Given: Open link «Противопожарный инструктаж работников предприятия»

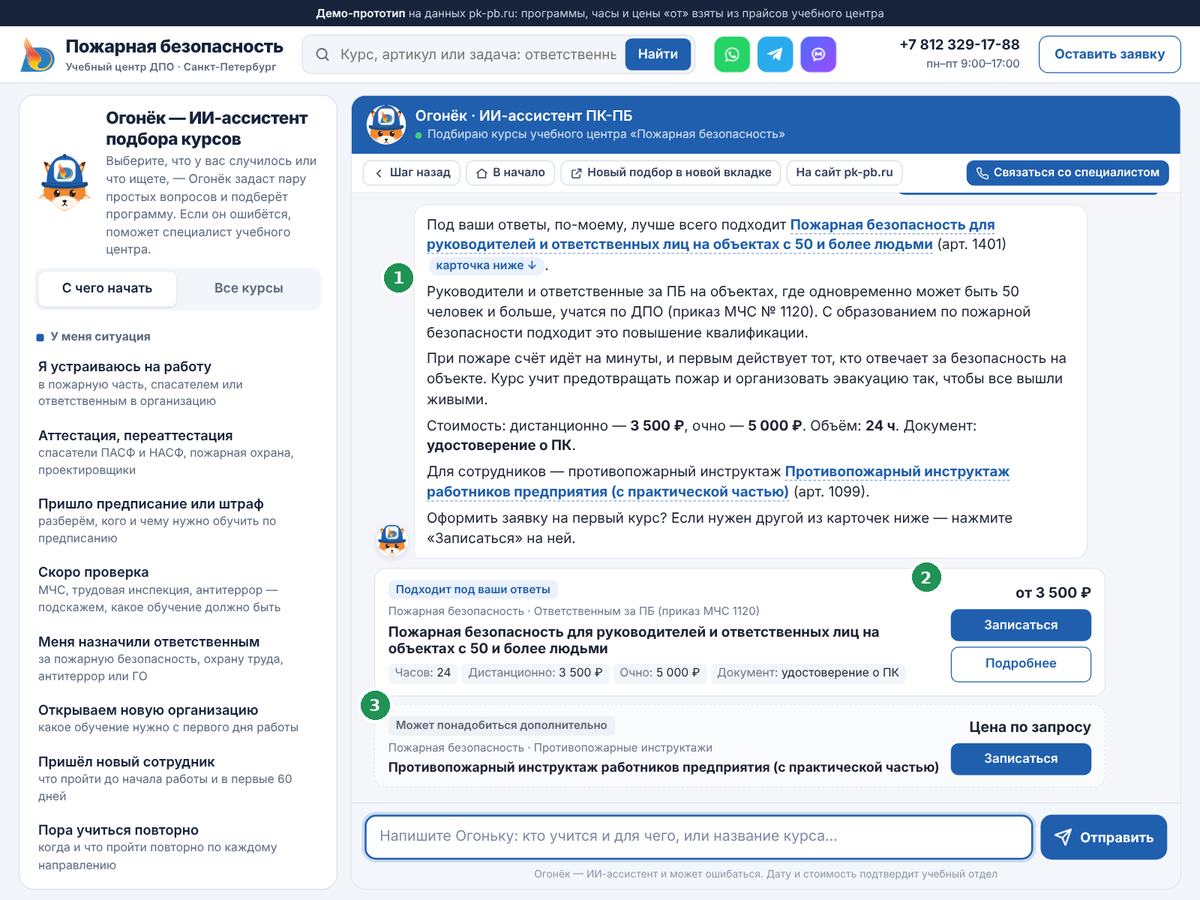Looking at the screenshot, I should 718,481.
